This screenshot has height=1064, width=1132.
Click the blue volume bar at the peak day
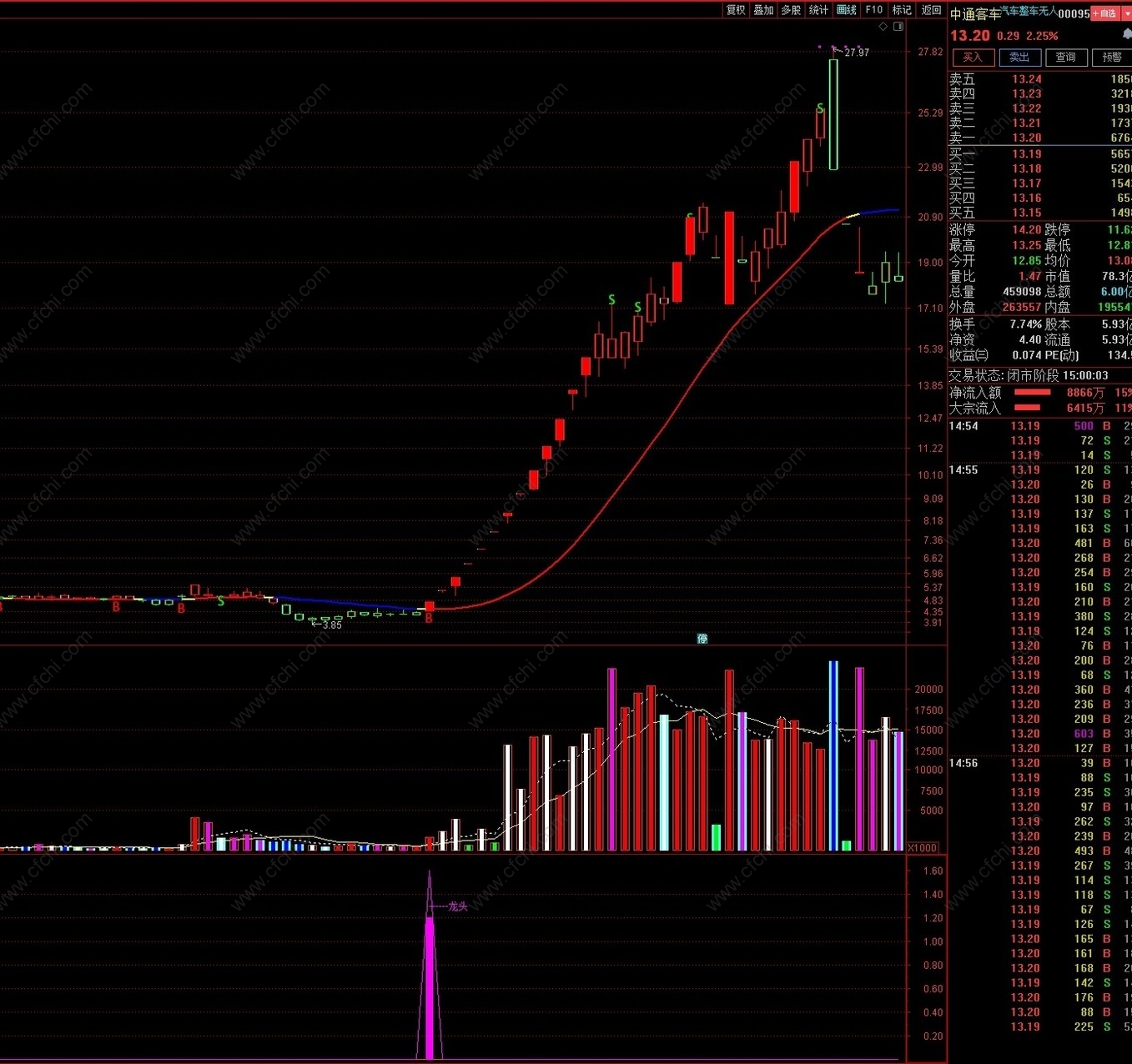833,755
